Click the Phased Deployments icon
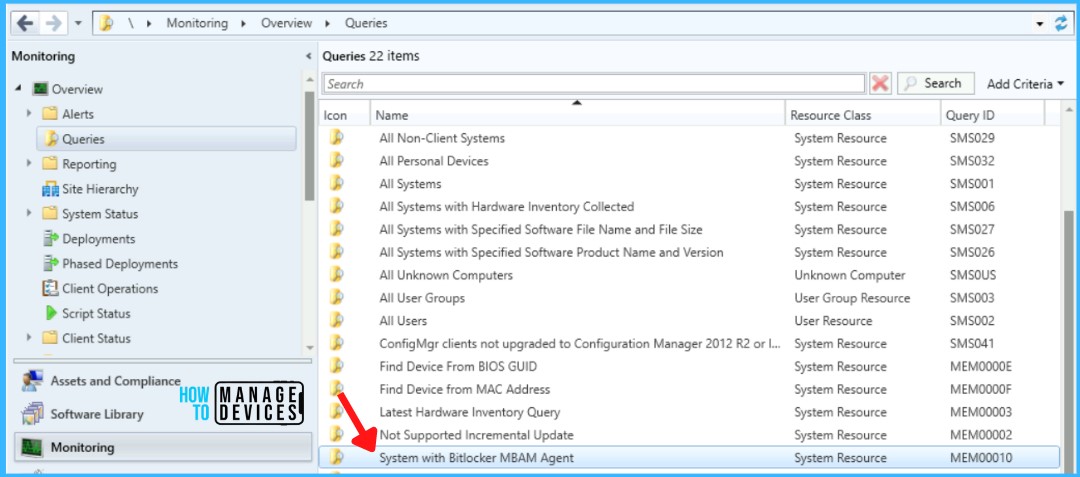Screen dimensions: 1080x477 [50, 264]
